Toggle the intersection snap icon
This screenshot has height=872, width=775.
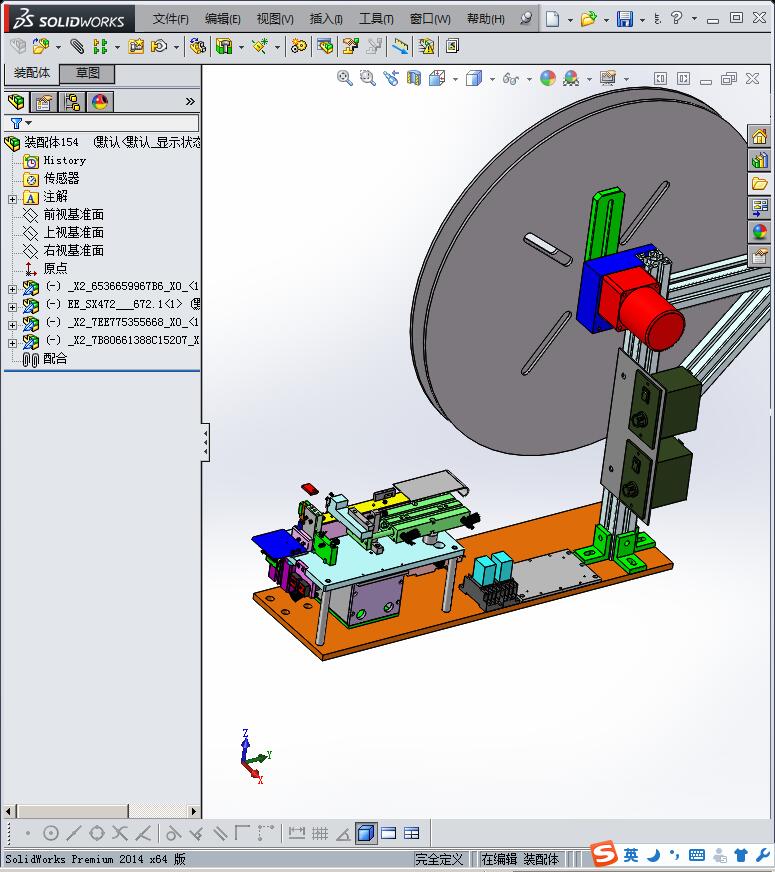point(120,833)
